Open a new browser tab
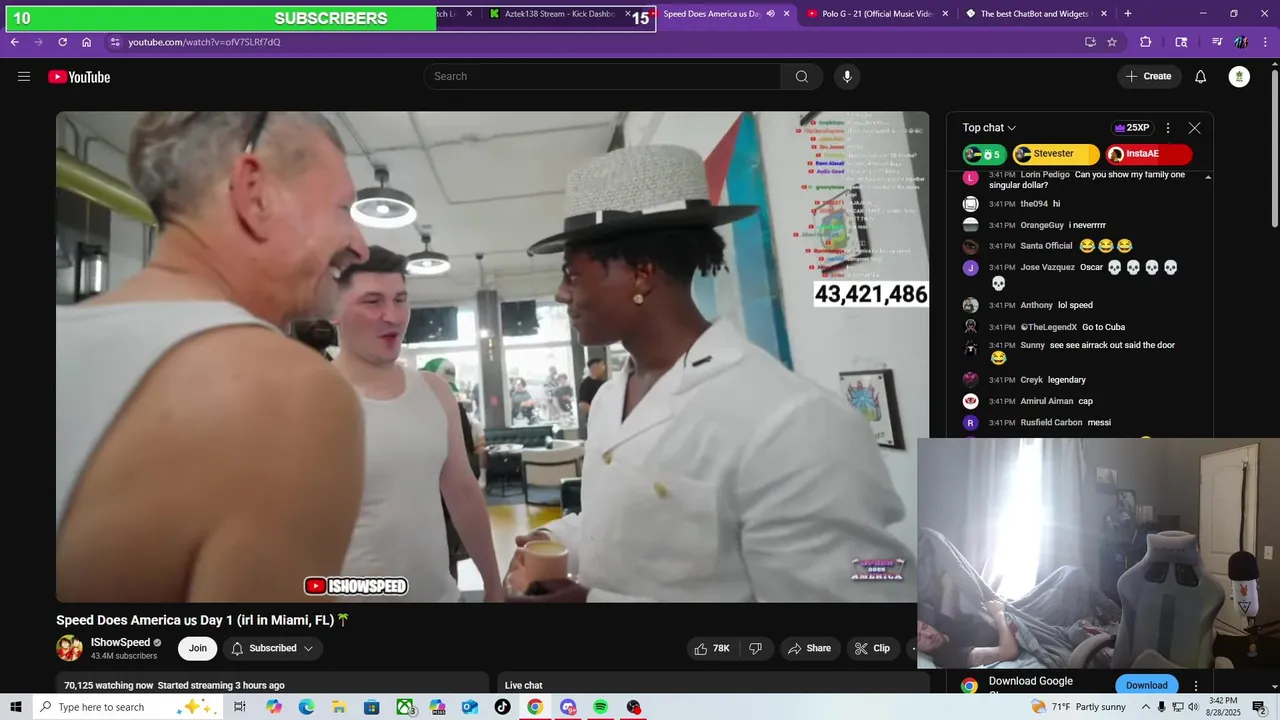 coord(1128,14)
